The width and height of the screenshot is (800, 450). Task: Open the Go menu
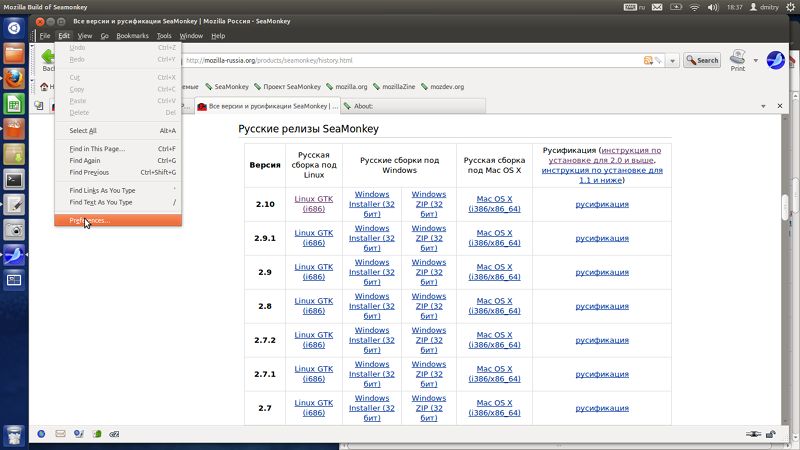(x=105, y=36)
